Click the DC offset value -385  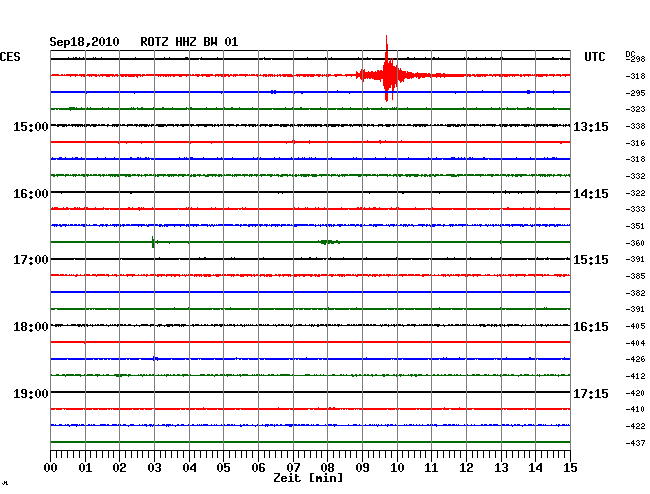(x=635, y=276)
